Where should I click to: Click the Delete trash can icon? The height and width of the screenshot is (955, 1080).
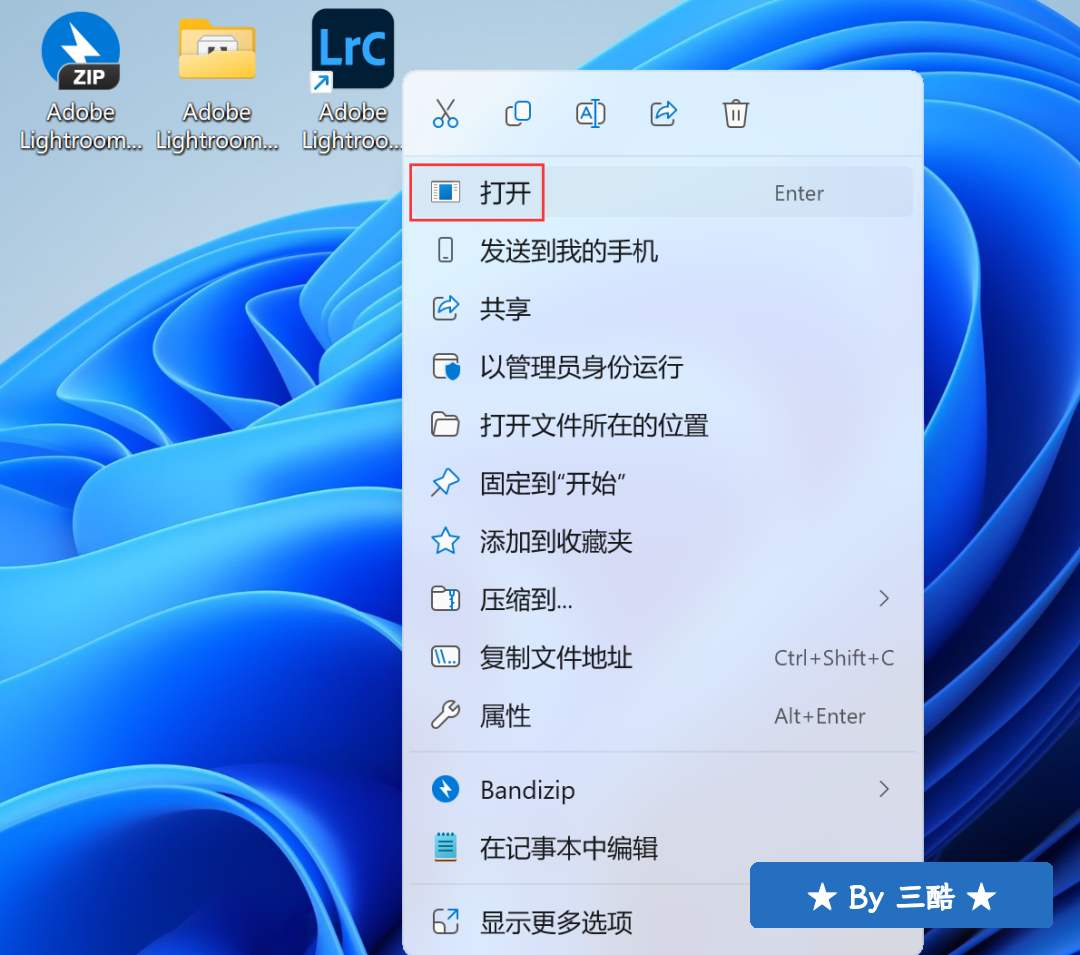(736, 114)
